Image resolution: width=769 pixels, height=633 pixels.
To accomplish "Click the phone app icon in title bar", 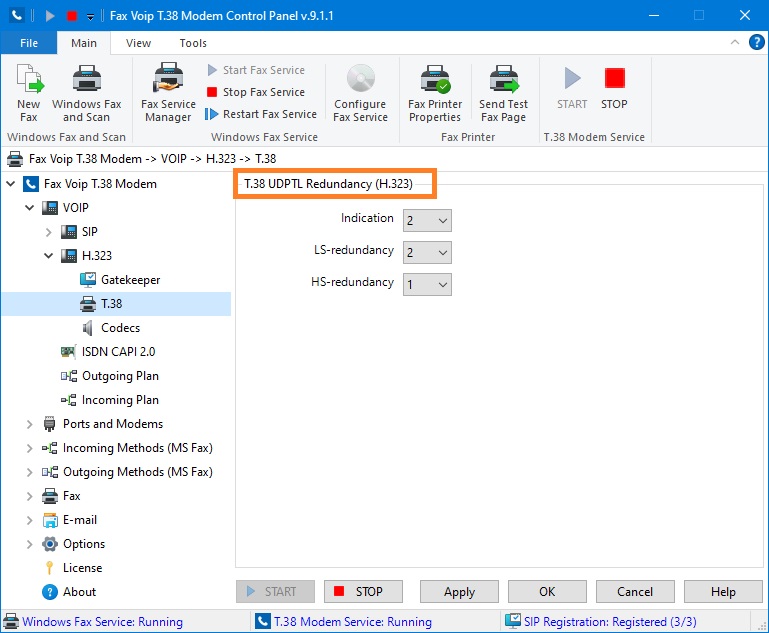I will click(16, 16).
